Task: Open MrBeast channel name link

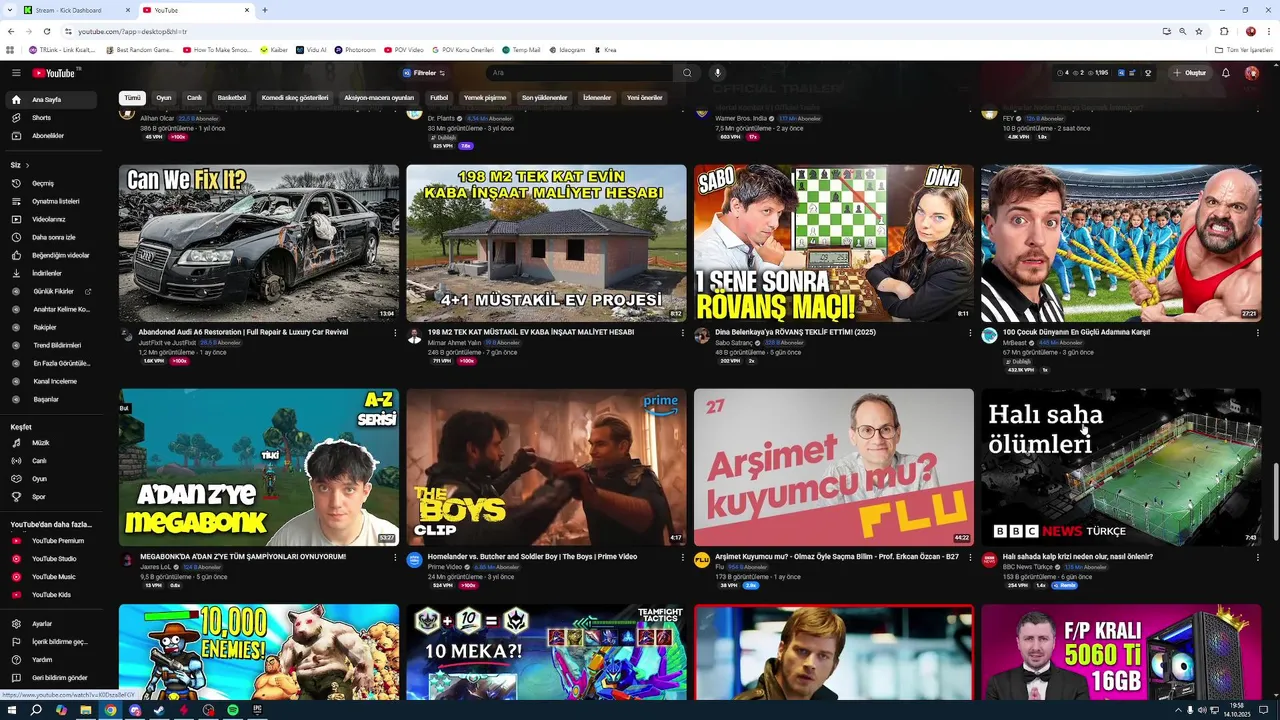Action: tap(1015, 343)
